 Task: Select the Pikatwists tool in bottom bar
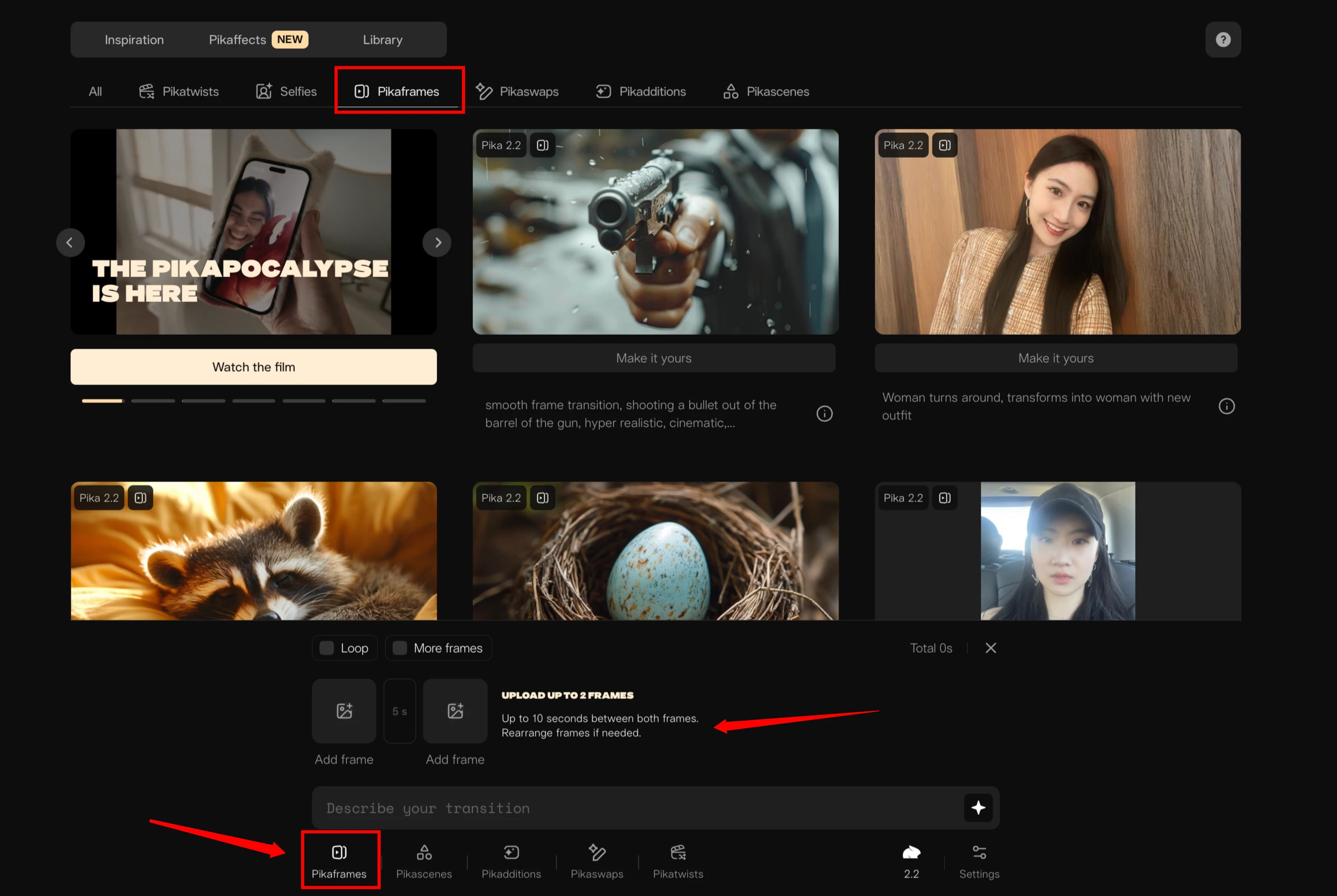pos(678,861)
